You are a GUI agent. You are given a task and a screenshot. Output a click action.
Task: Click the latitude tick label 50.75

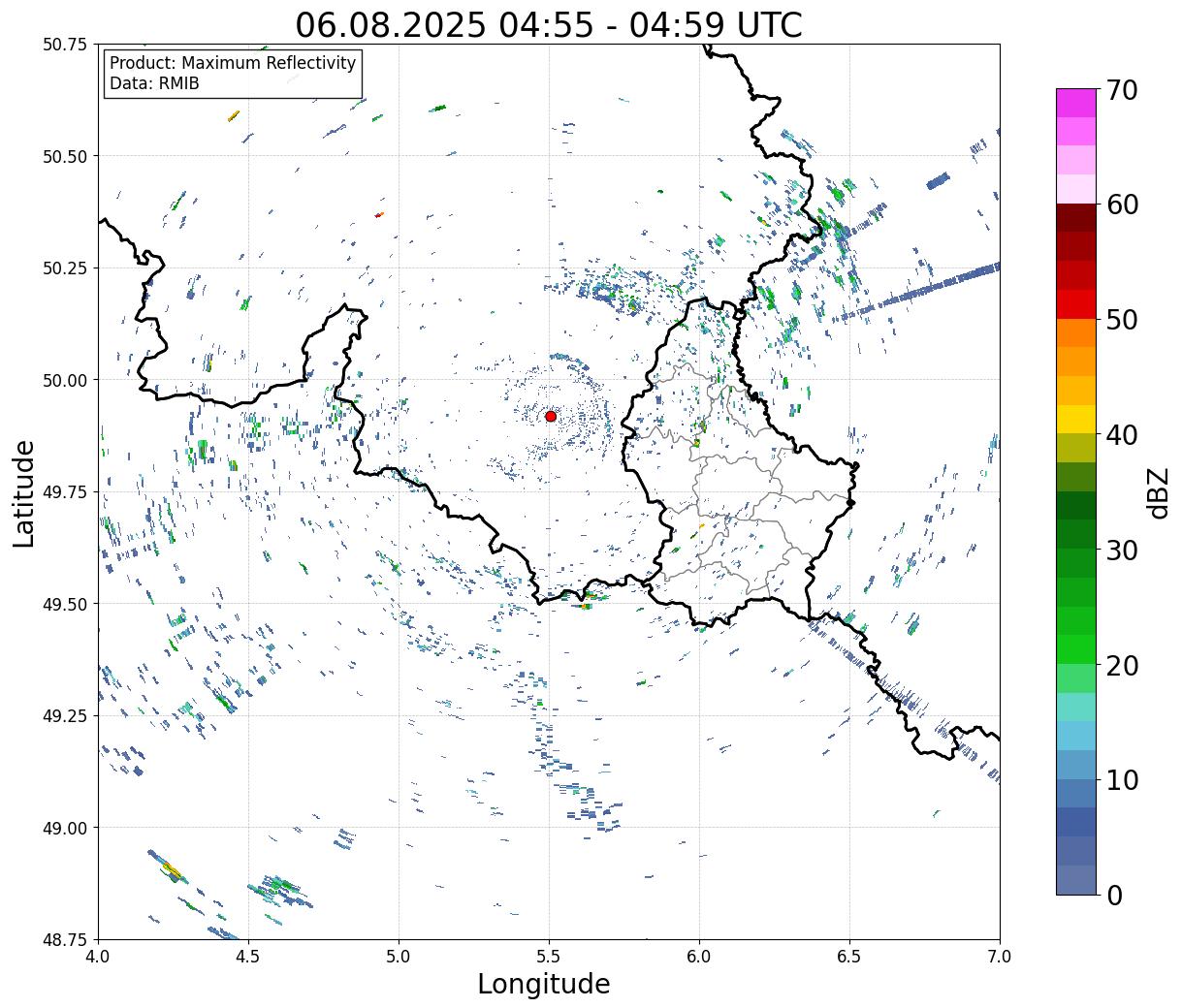pyautogui.click(x=65, y=45)
